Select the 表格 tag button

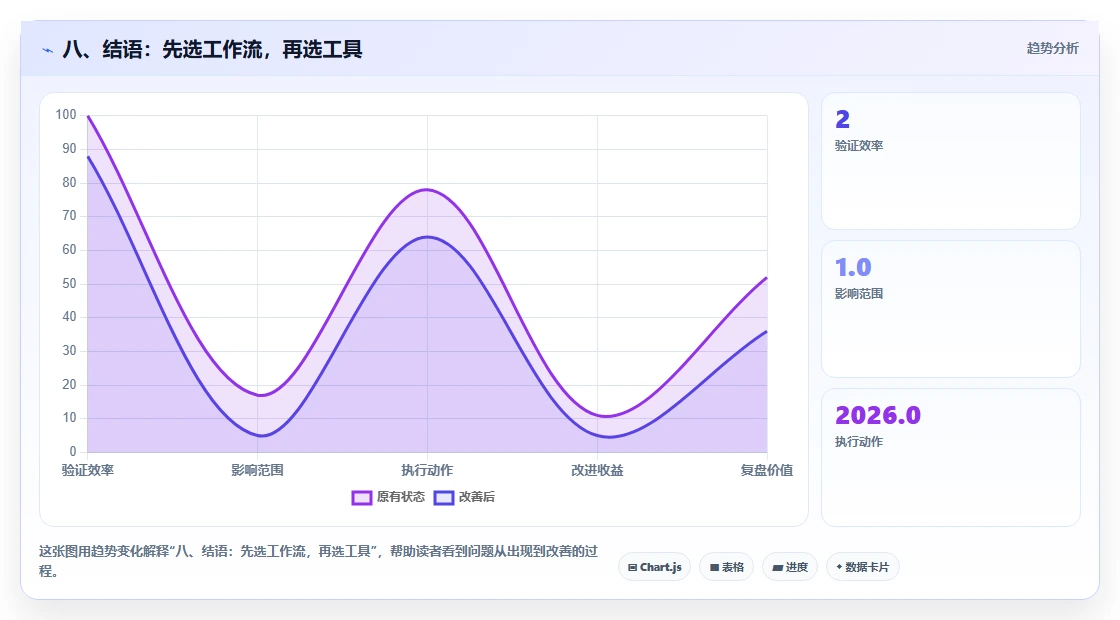tap(726, 567)
